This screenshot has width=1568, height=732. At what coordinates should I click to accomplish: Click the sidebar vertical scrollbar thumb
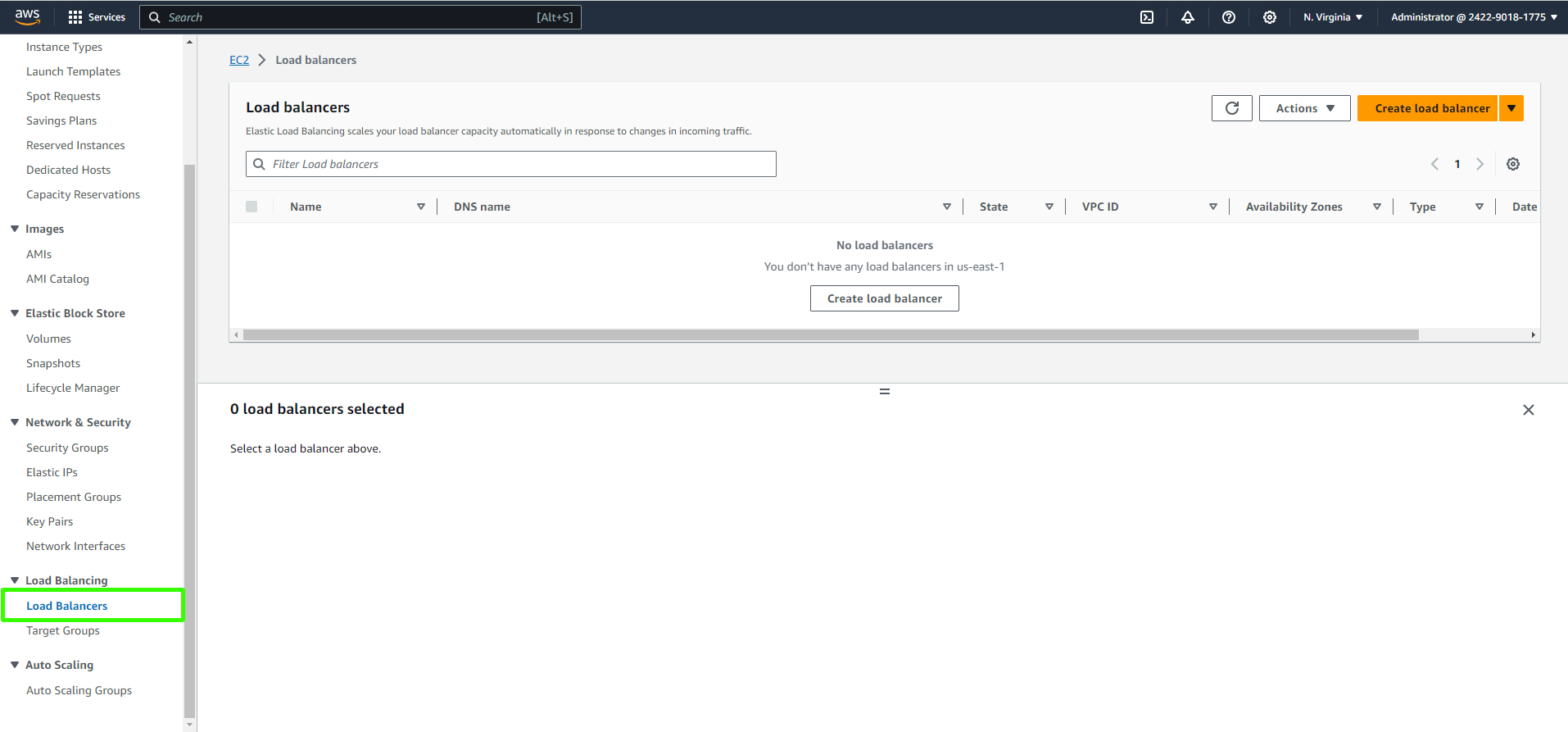190,441
